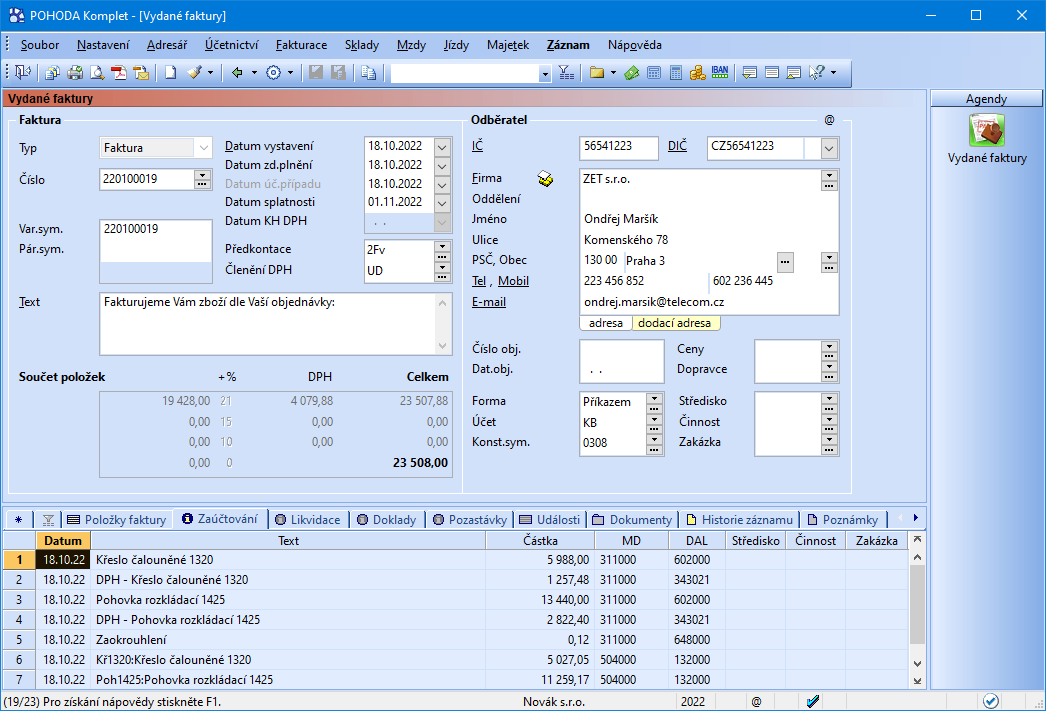
Task: Switch to Likvidace tab
Action: point(308,520)
